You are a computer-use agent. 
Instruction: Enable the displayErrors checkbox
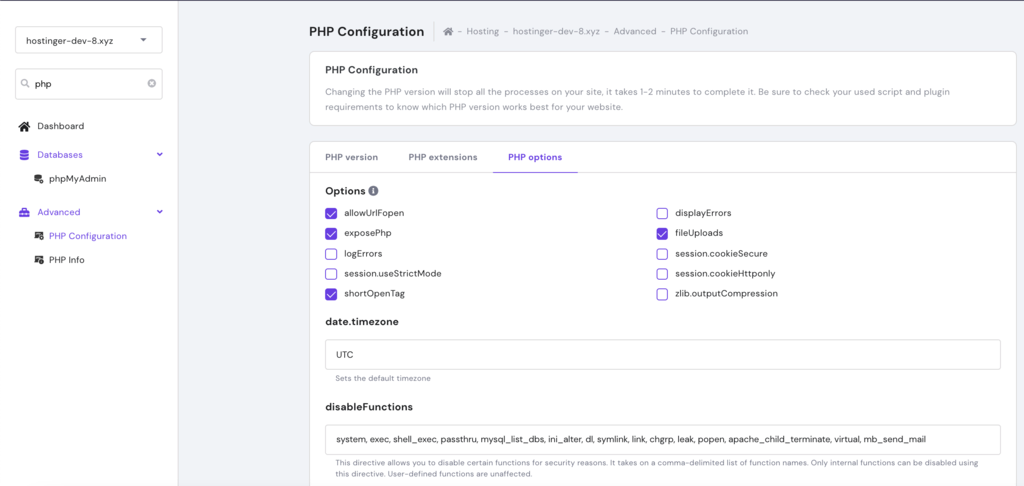pos(662,213)
